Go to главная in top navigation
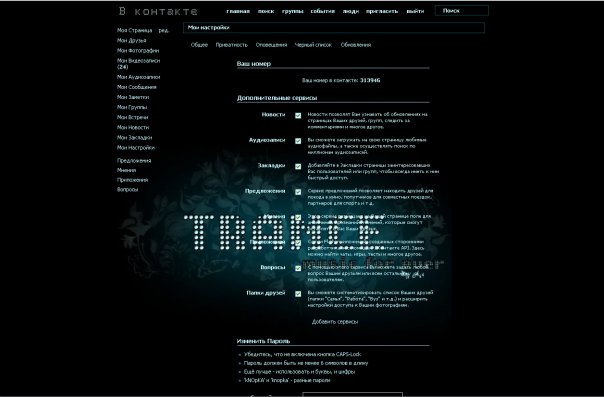 point(238,11)
